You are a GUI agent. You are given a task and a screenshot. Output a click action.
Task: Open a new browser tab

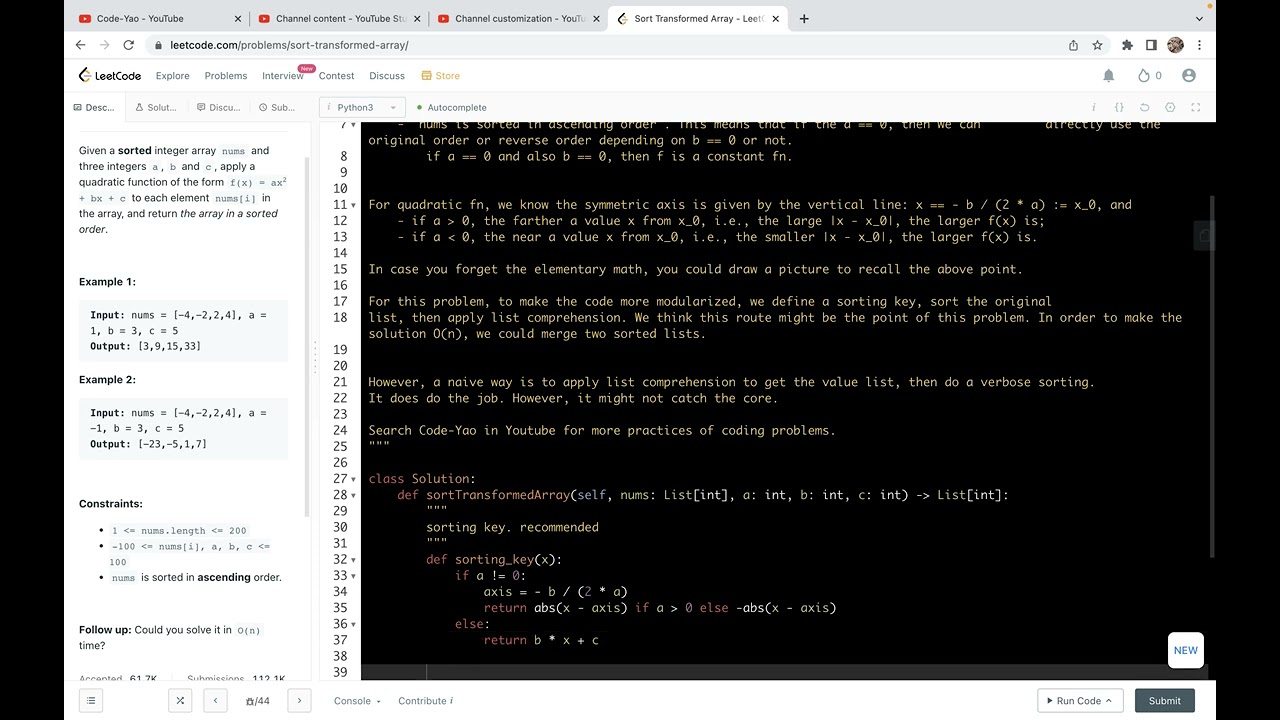pos(804,18)
